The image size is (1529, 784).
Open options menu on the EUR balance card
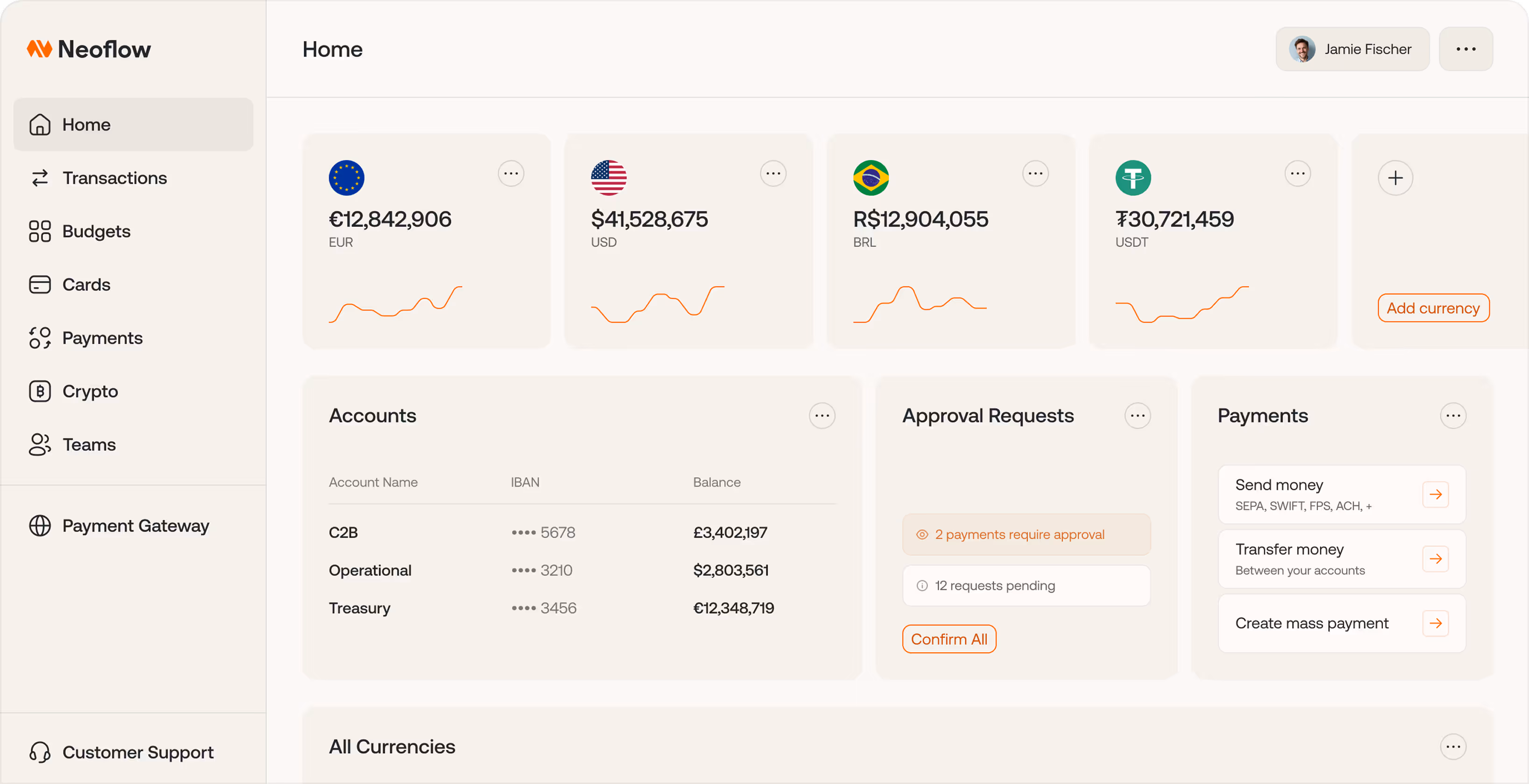511,173
